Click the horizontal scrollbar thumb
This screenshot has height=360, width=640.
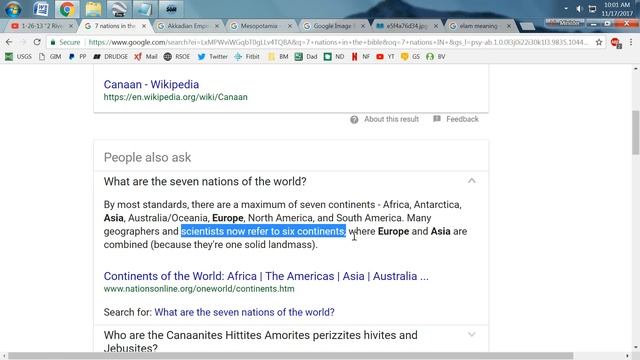(x=291, y=356)
